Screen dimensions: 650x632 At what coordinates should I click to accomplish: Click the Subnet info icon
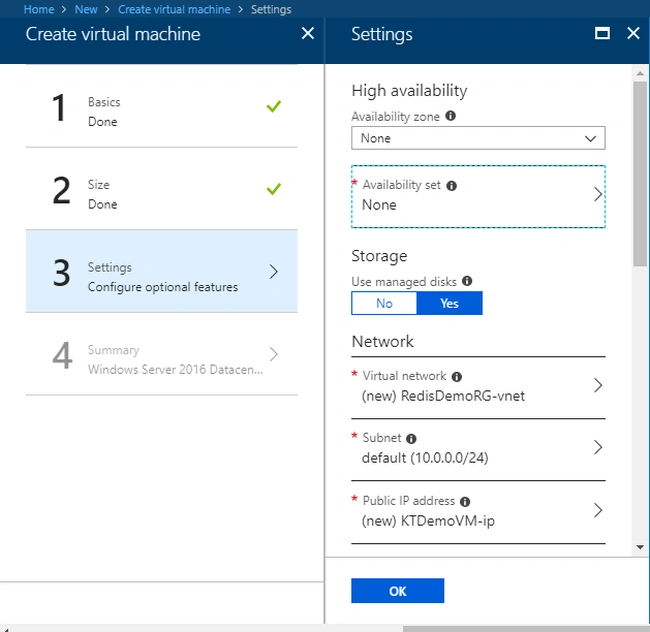[411, 438]
